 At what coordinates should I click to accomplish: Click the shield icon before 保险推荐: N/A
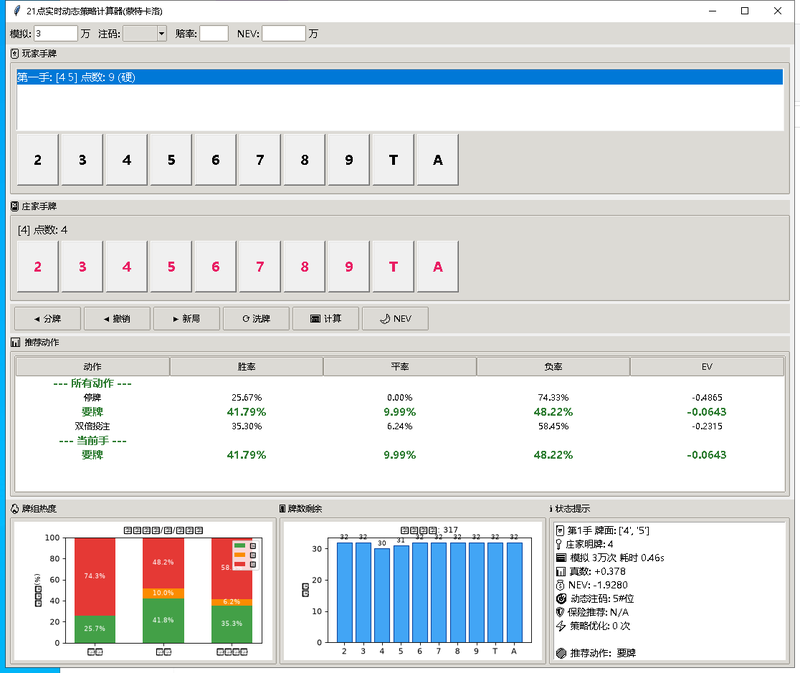pyautogui.click(x=560, y=612)
